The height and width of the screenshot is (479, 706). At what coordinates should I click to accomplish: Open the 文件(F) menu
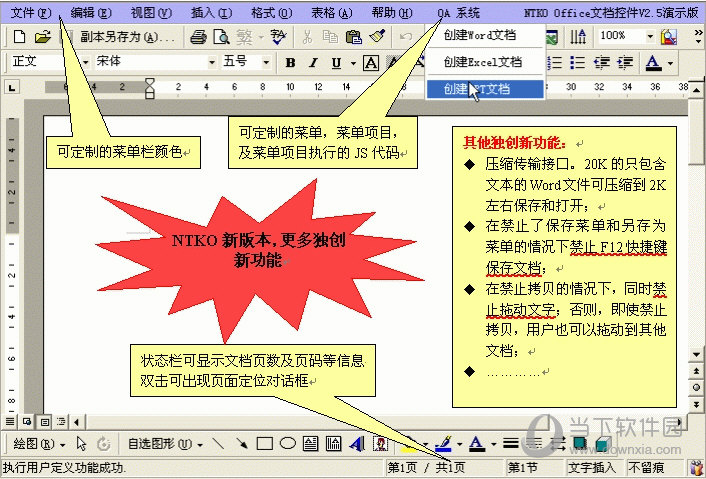point(31,13)
